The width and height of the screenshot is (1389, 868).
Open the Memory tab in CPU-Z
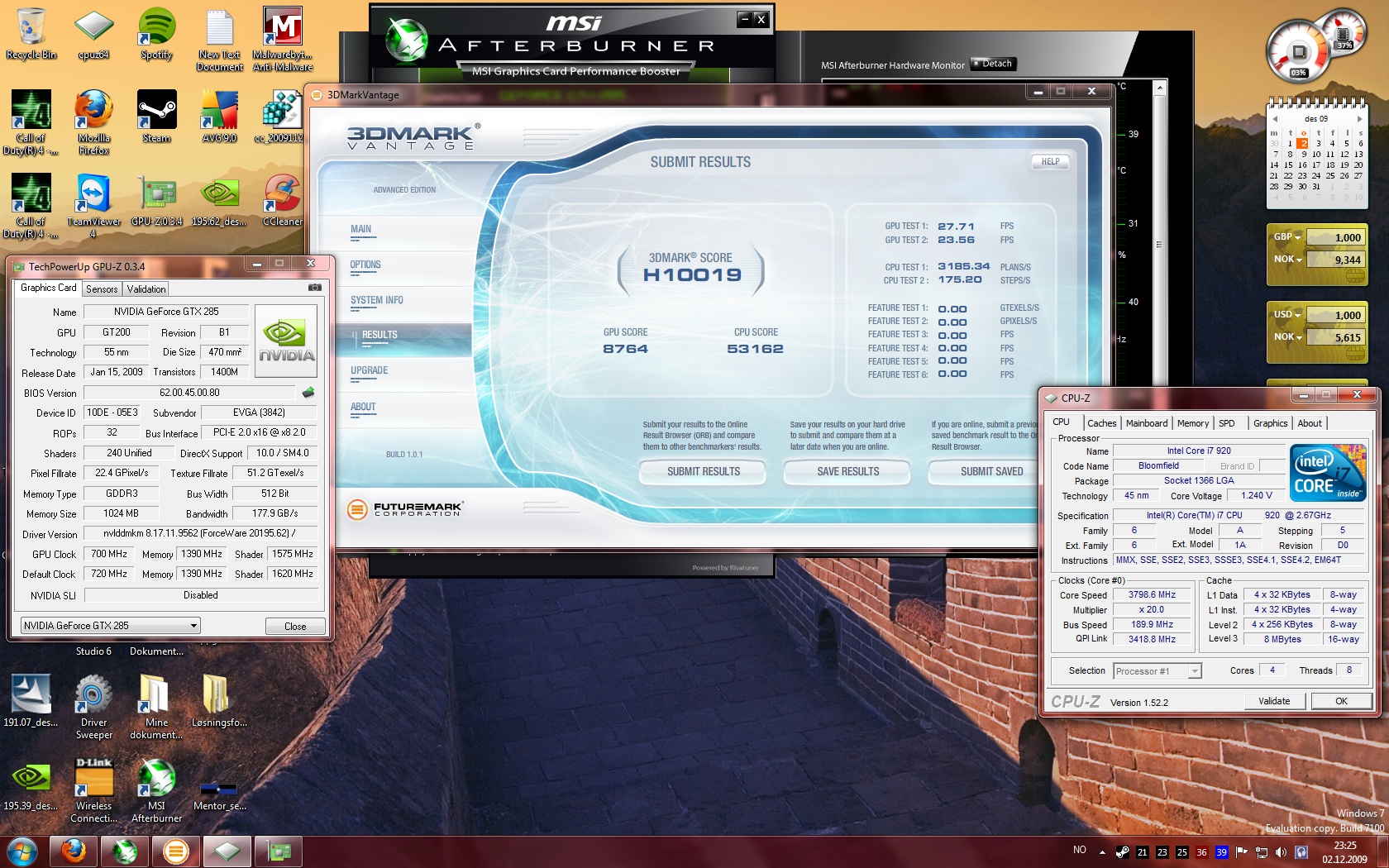click(1192, 423)
